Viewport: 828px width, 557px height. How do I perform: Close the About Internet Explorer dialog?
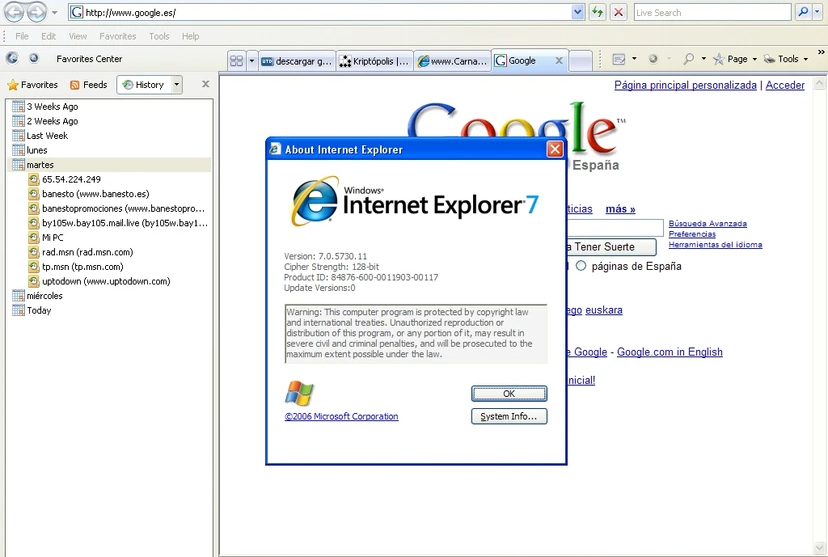555,149
